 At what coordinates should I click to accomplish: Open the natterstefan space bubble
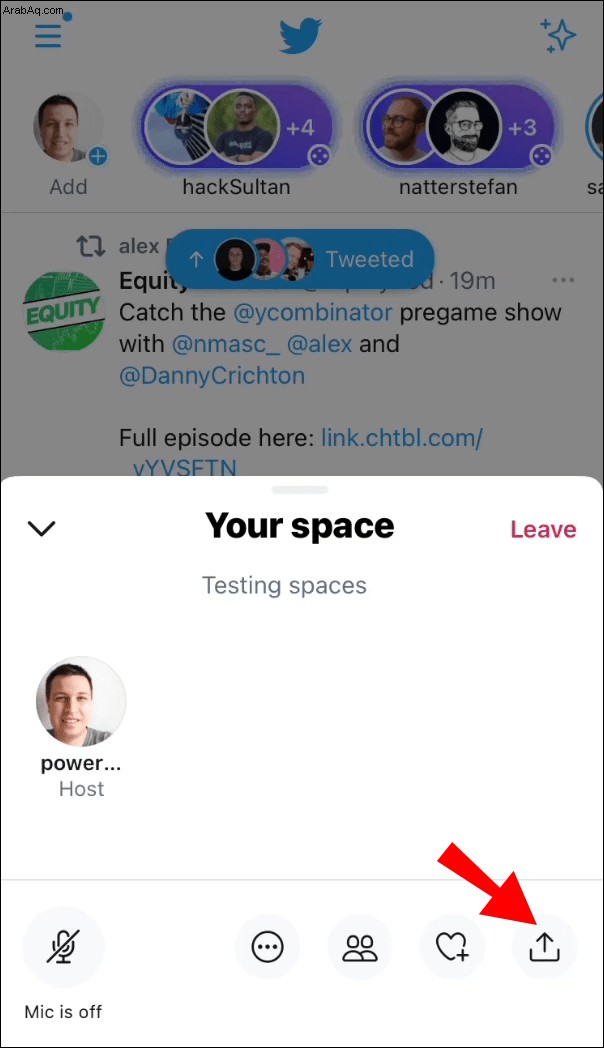pos(458,127)
